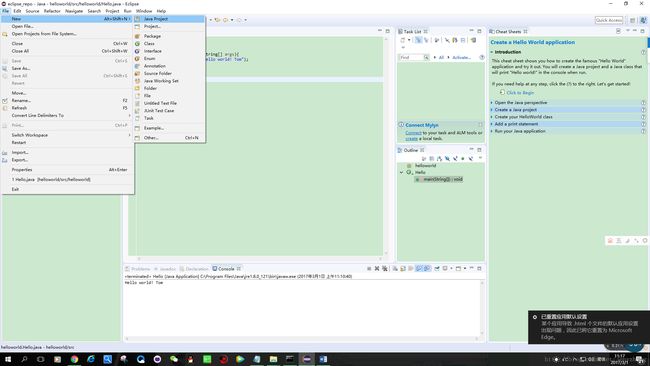Choose Export... in File menu
Screen dimensions: 650x366
pos(67,160)
